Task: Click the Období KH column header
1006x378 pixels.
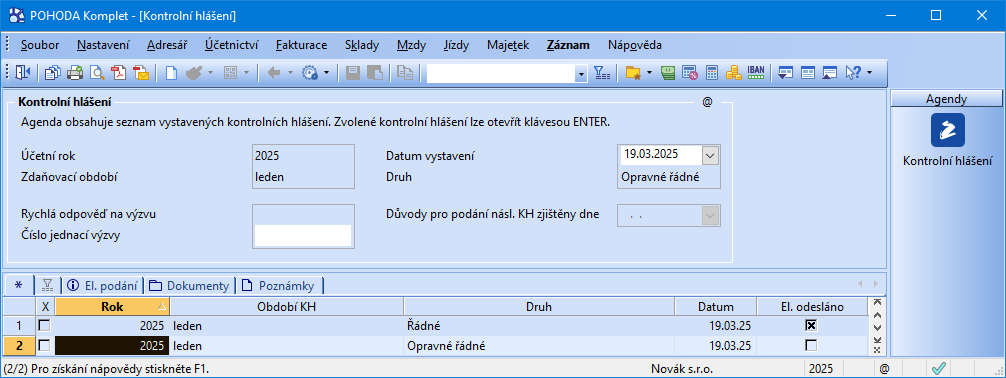Action: [x=287, y=307]
